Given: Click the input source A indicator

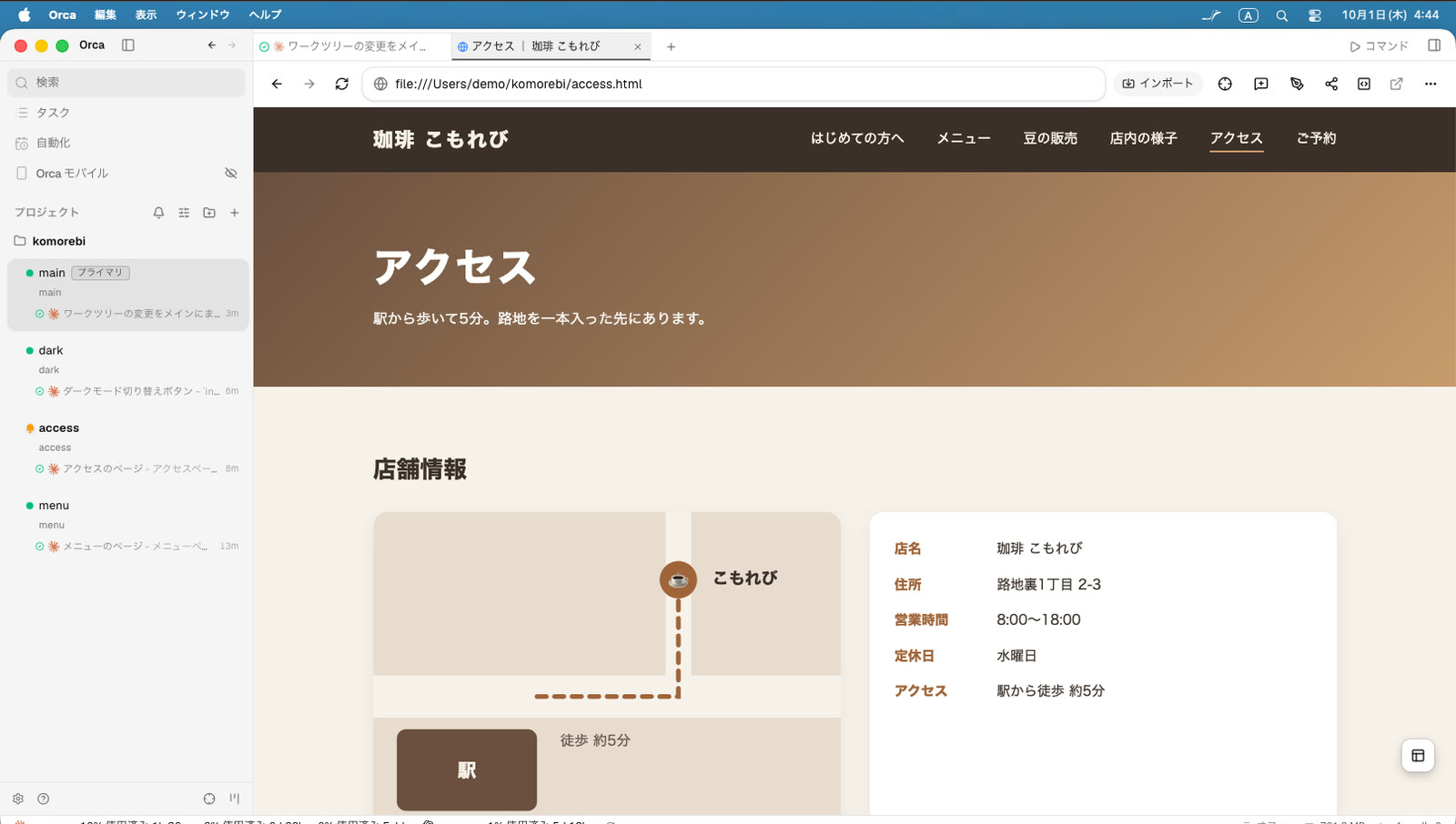Looking at the screenshot, I should coord(1249,15).
